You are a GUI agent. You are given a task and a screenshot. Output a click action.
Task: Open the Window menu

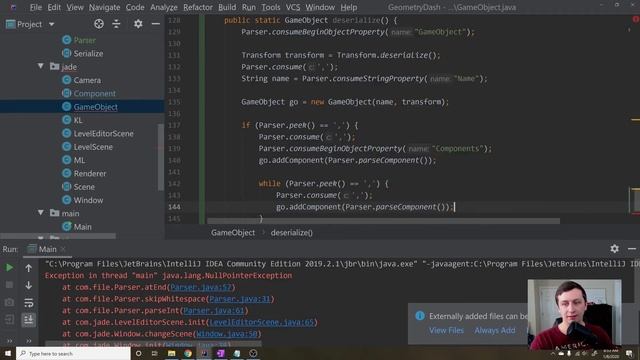point(320,7)
